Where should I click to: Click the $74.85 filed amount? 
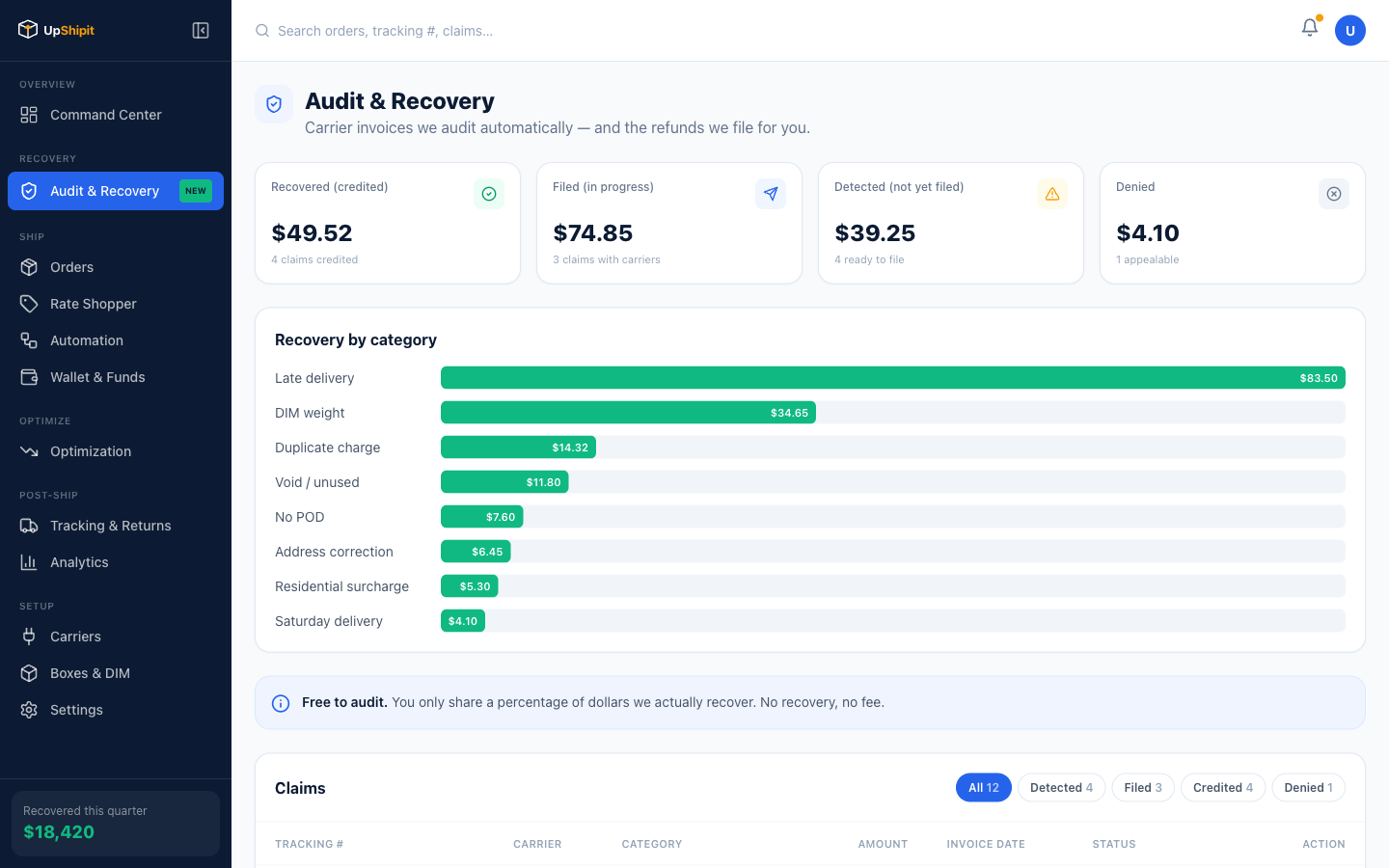click(593, 233)
